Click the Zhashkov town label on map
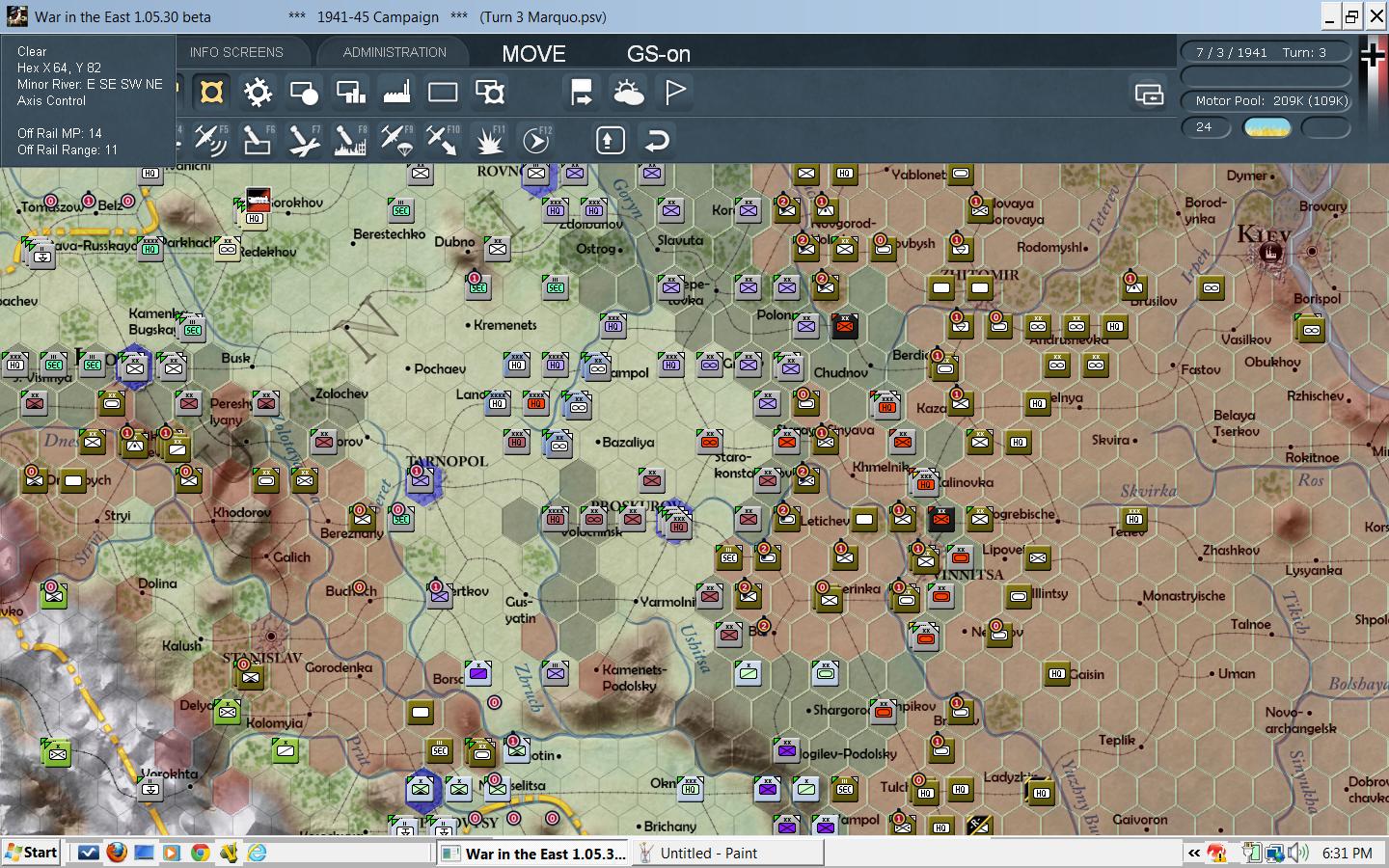Screen dimensions: 1389x868 [x=1231, y=550]
